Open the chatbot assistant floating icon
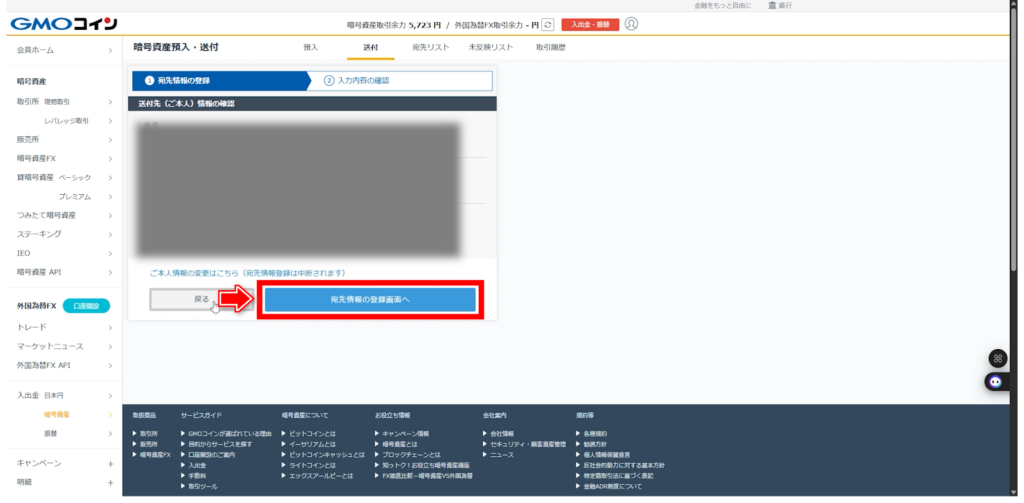The image size is (1024, 503). [x=996, y=381]
